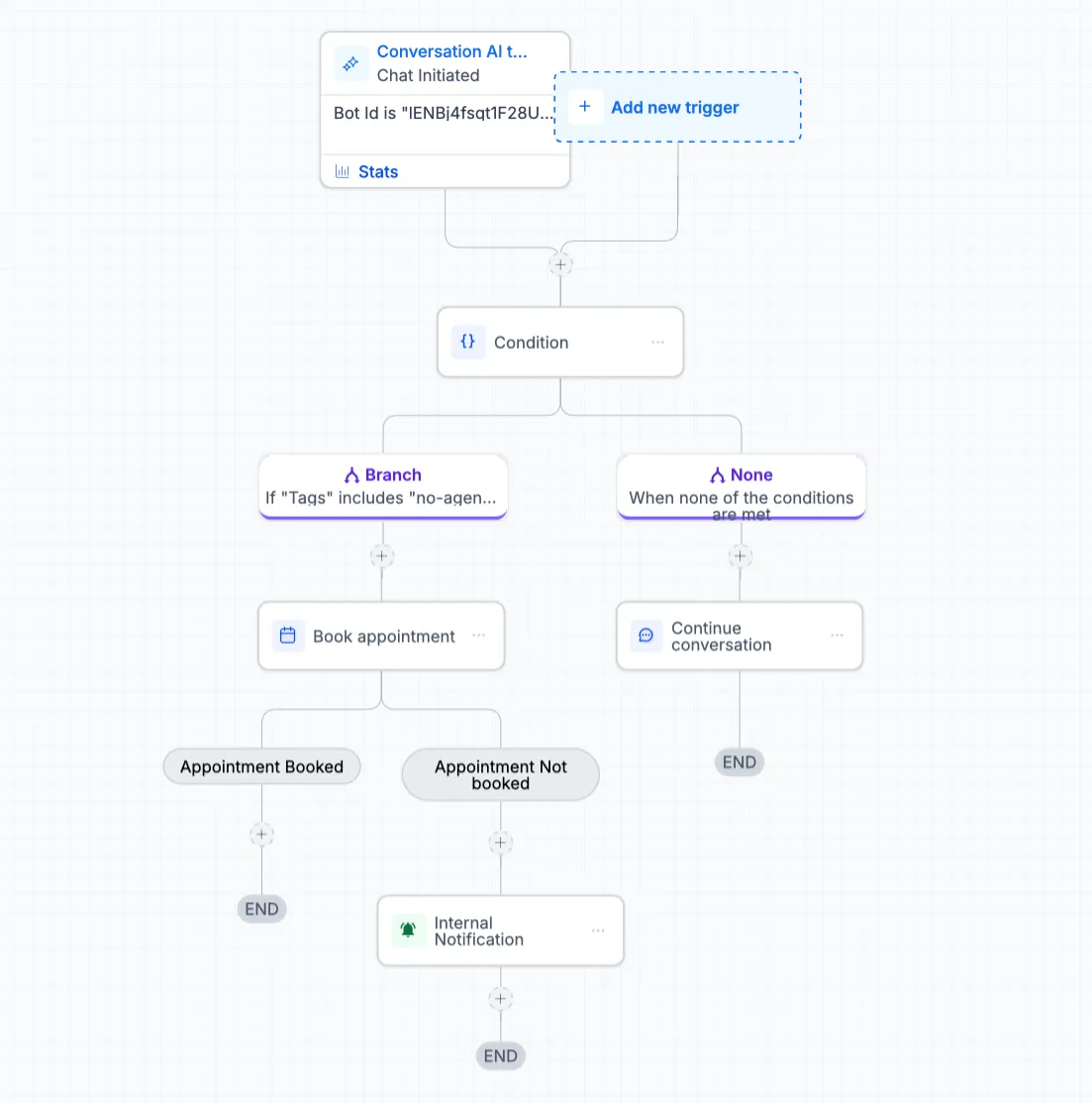Open Continue conversation three-dot menu

click(837, 636)
